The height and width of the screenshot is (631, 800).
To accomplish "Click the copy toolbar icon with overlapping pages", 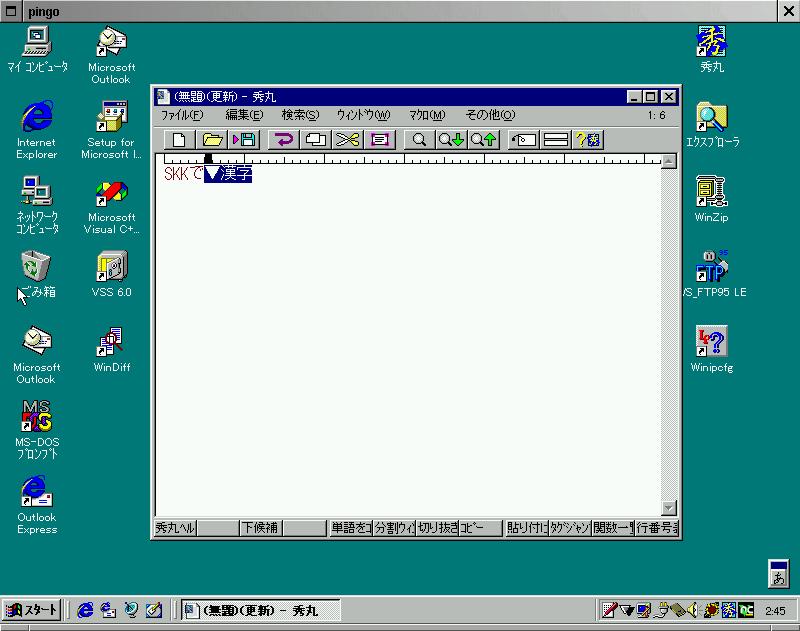I will click(x=316, y=139).
